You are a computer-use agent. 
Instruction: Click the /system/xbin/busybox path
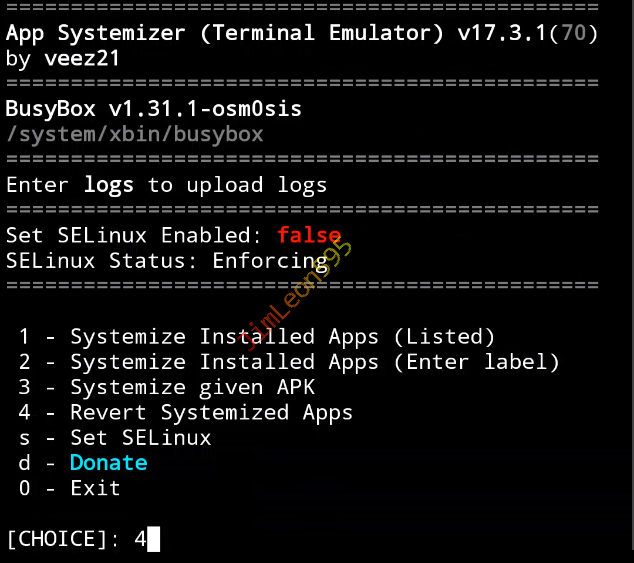click(x=134, y=133)
